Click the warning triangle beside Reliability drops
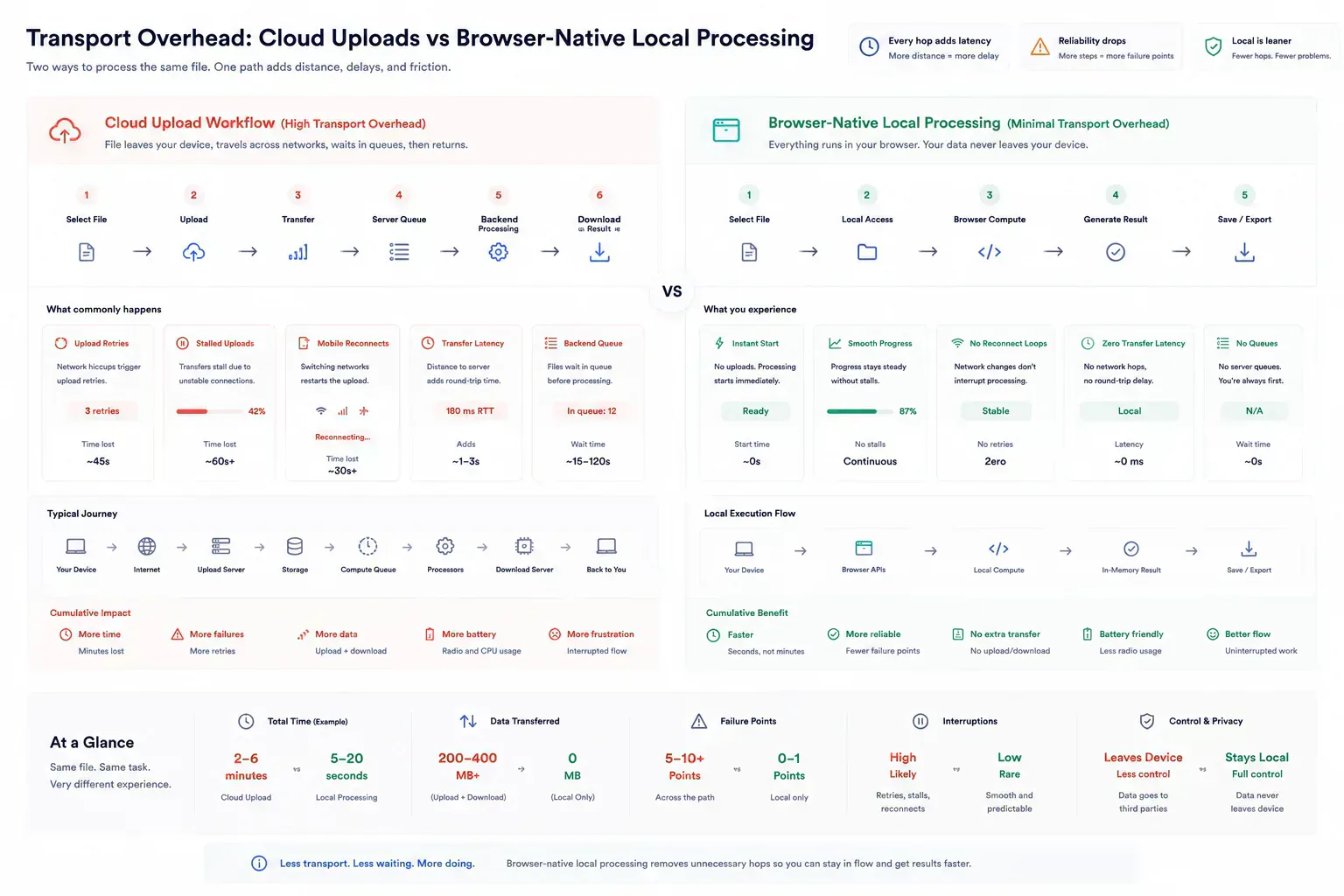 coord(1039,47)
